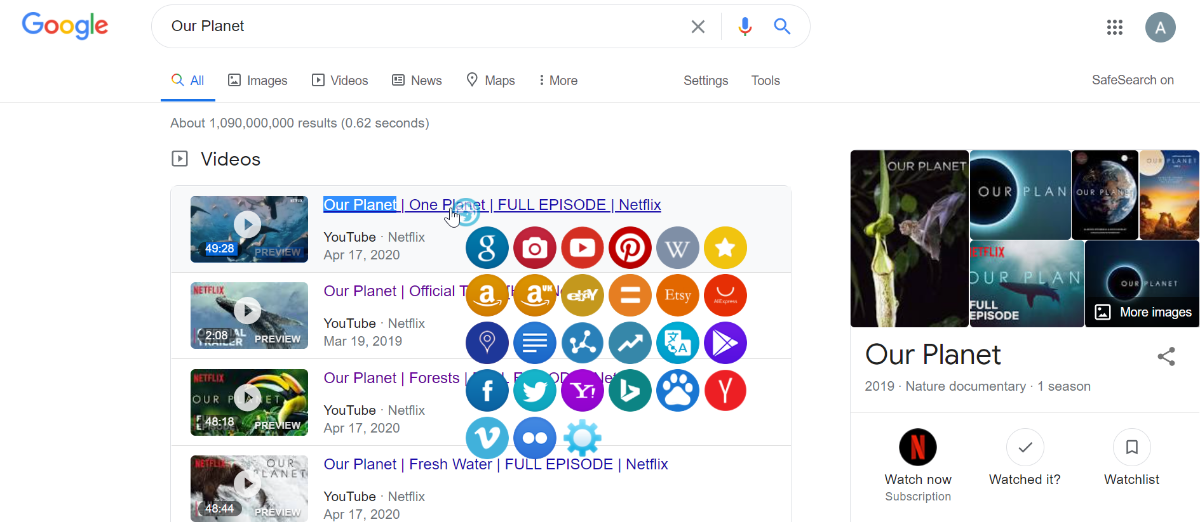Translate selection with the translate icon
This screenshot has width=1200, height=522.
(x=677, y=343)
